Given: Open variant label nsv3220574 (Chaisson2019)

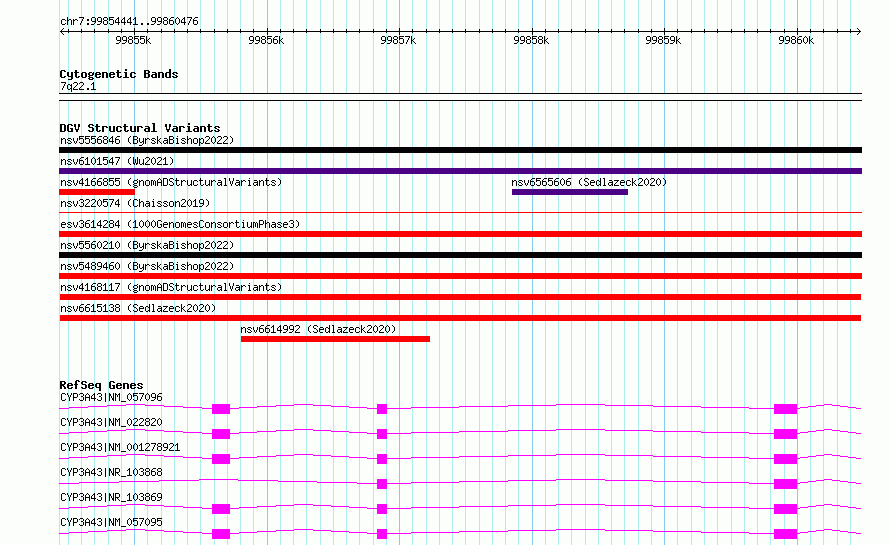Looking at the screenshot, I should coord(135,203).
